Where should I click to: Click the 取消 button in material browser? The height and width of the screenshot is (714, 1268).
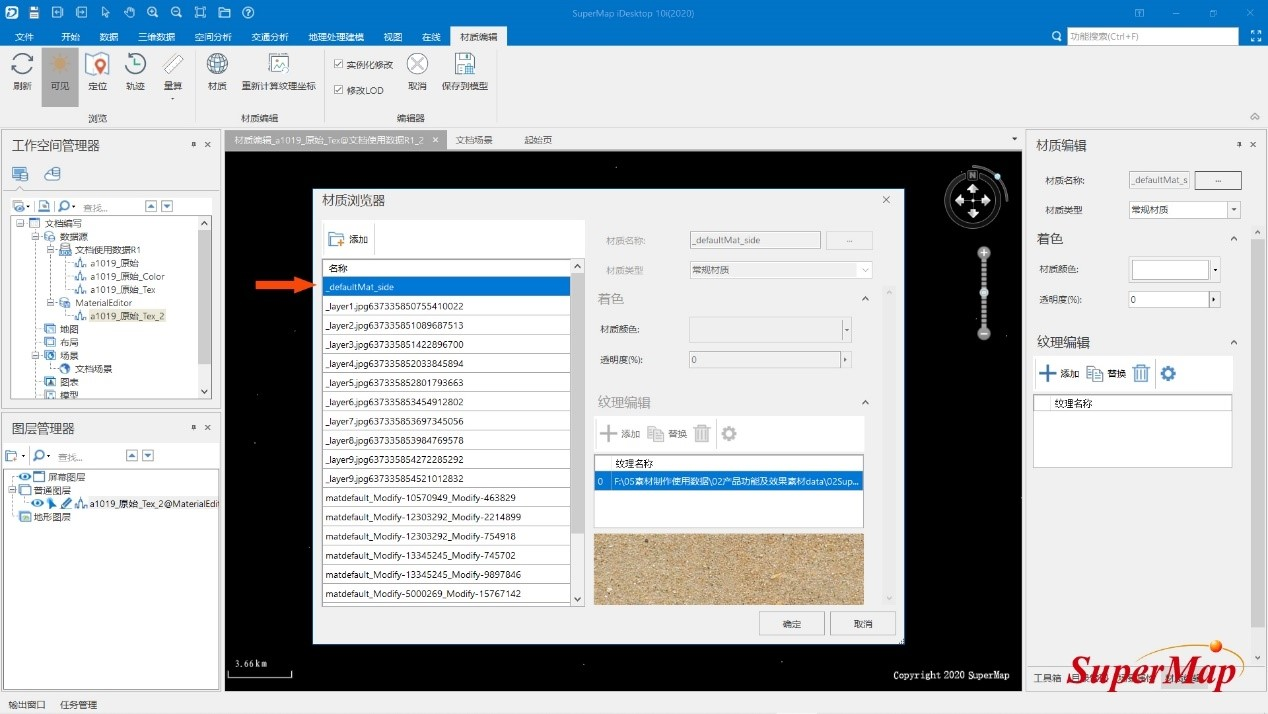tap(862, 623)
